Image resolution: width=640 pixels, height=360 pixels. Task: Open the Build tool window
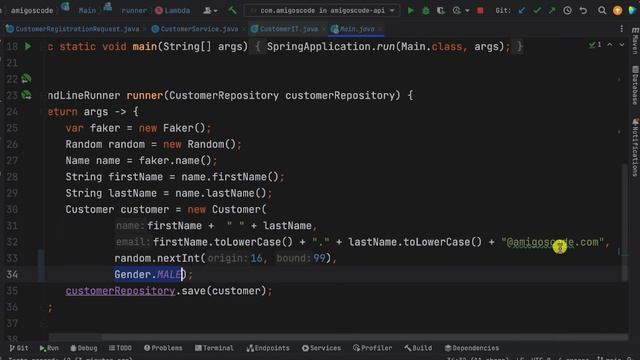click(418, 348)
